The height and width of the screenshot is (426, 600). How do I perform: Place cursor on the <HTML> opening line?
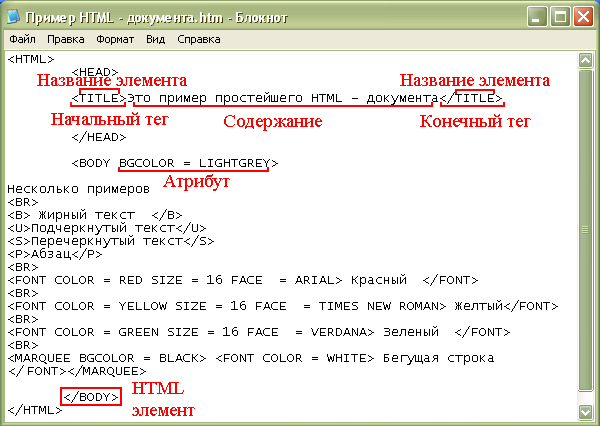pos(31,59)
